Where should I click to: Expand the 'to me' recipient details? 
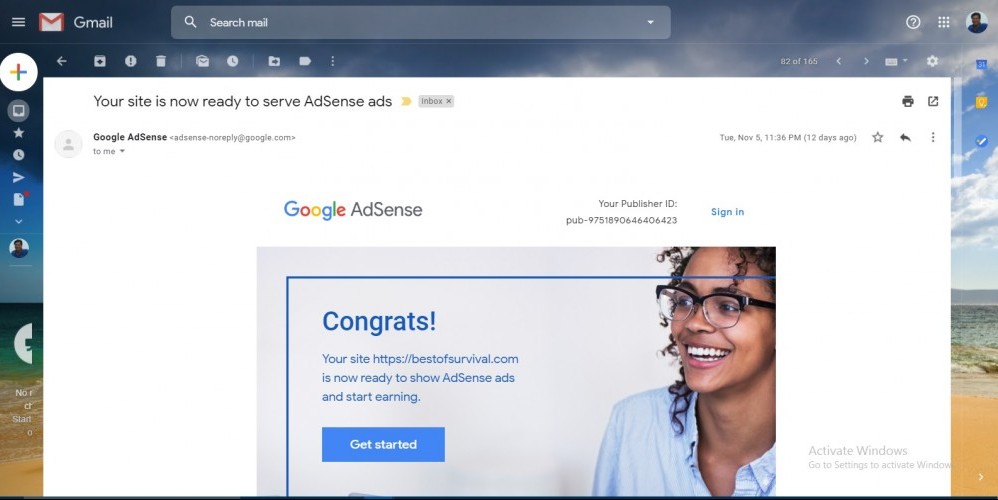pyautogui.click(x=122, y=151)
